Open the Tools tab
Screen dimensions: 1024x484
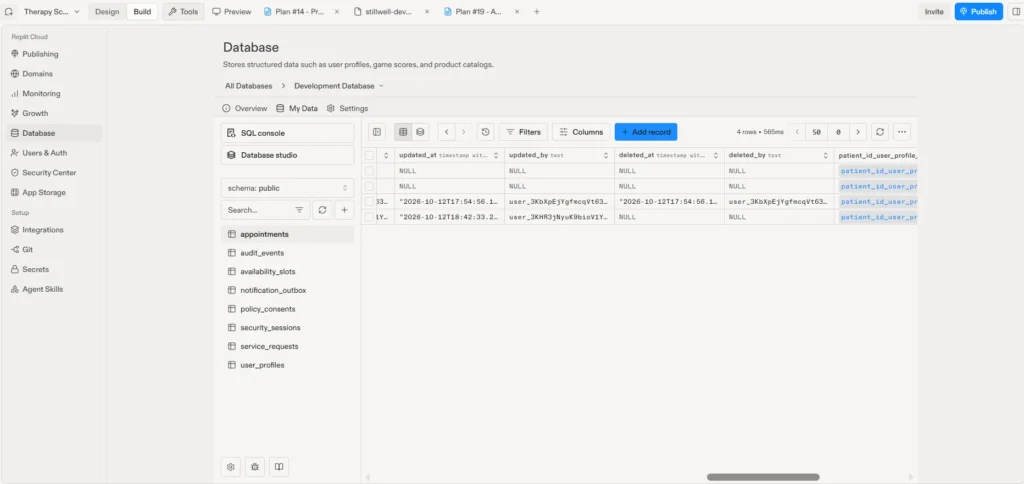184,12
